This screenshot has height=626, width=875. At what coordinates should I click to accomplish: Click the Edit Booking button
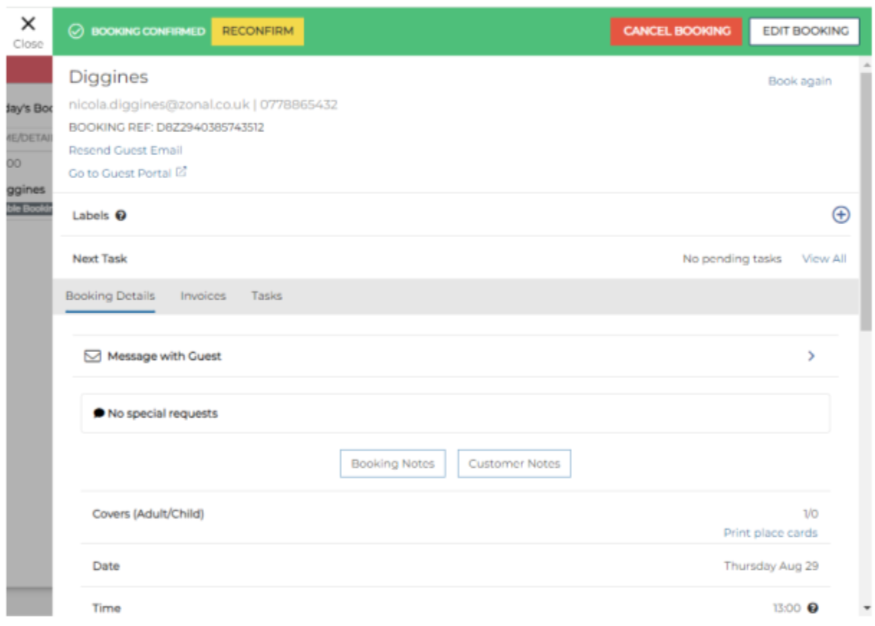pos(804,31)
